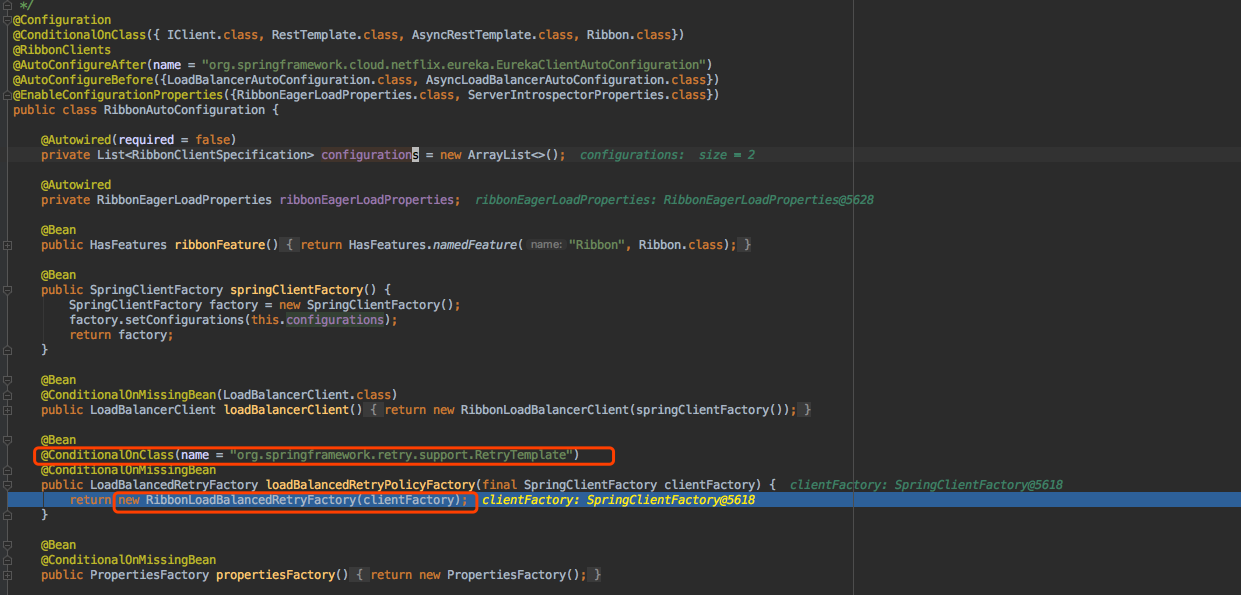Collapse the loadBalancedRetryPolicyFactory method fold marker

click(5, 484)
